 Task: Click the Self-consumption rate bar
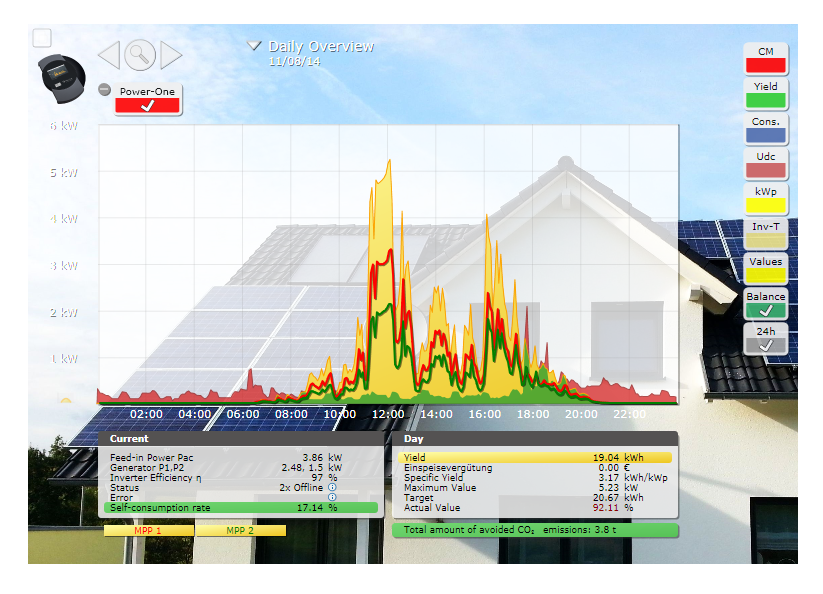241,507
